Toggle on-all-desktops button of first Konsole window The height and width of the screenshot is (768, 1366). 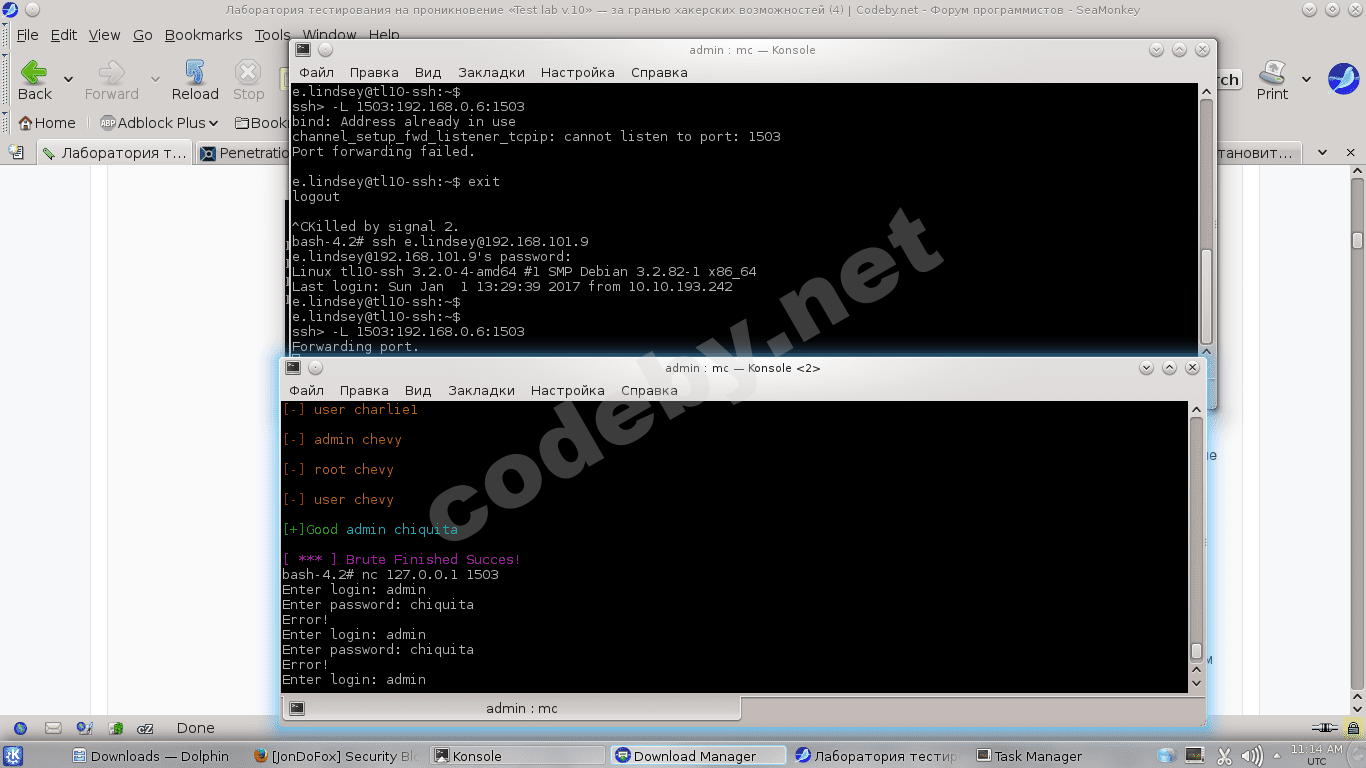click(x=325, y=50)
